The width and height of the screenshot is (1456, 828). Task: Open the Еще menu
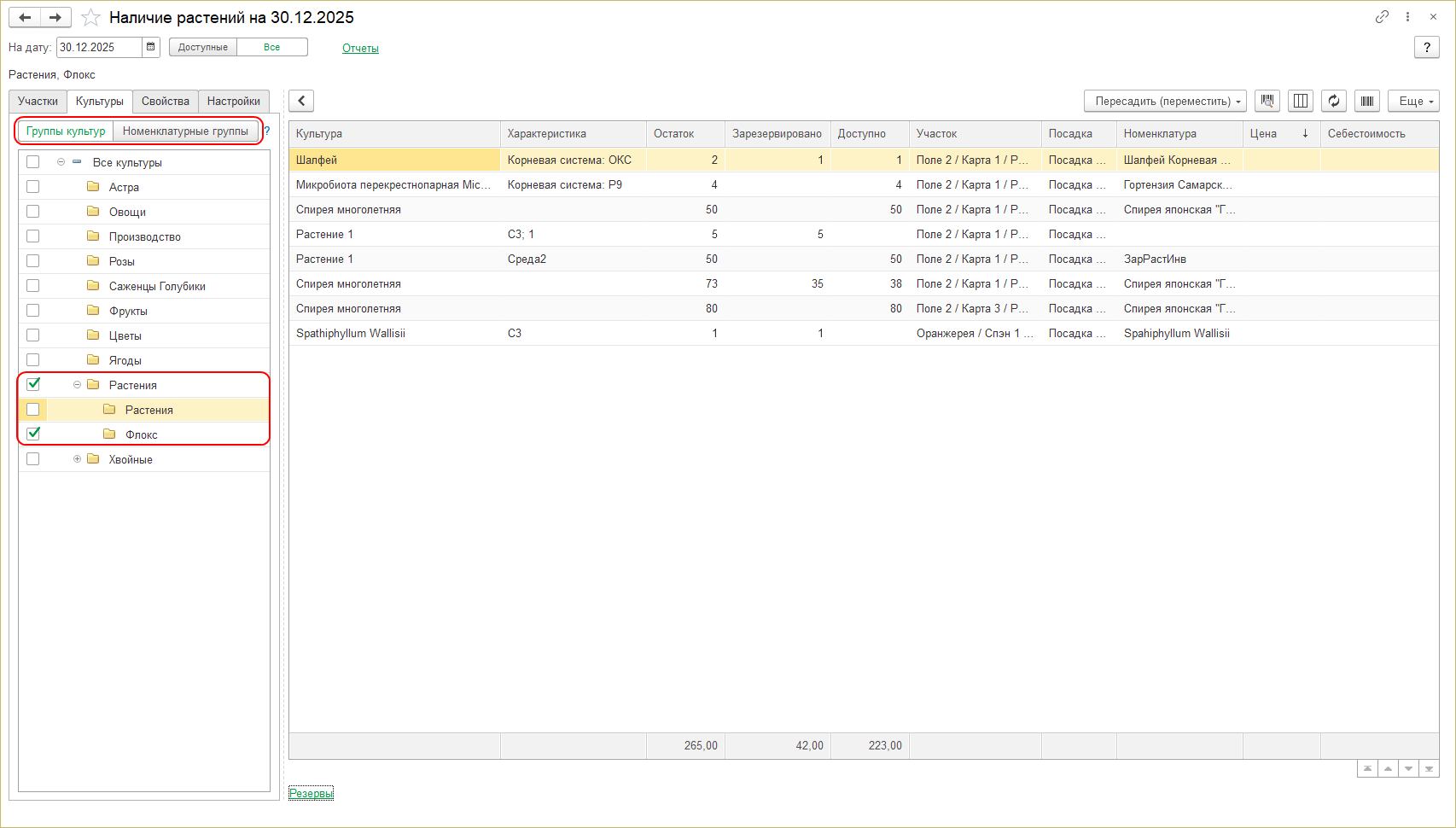[1413, 101]
